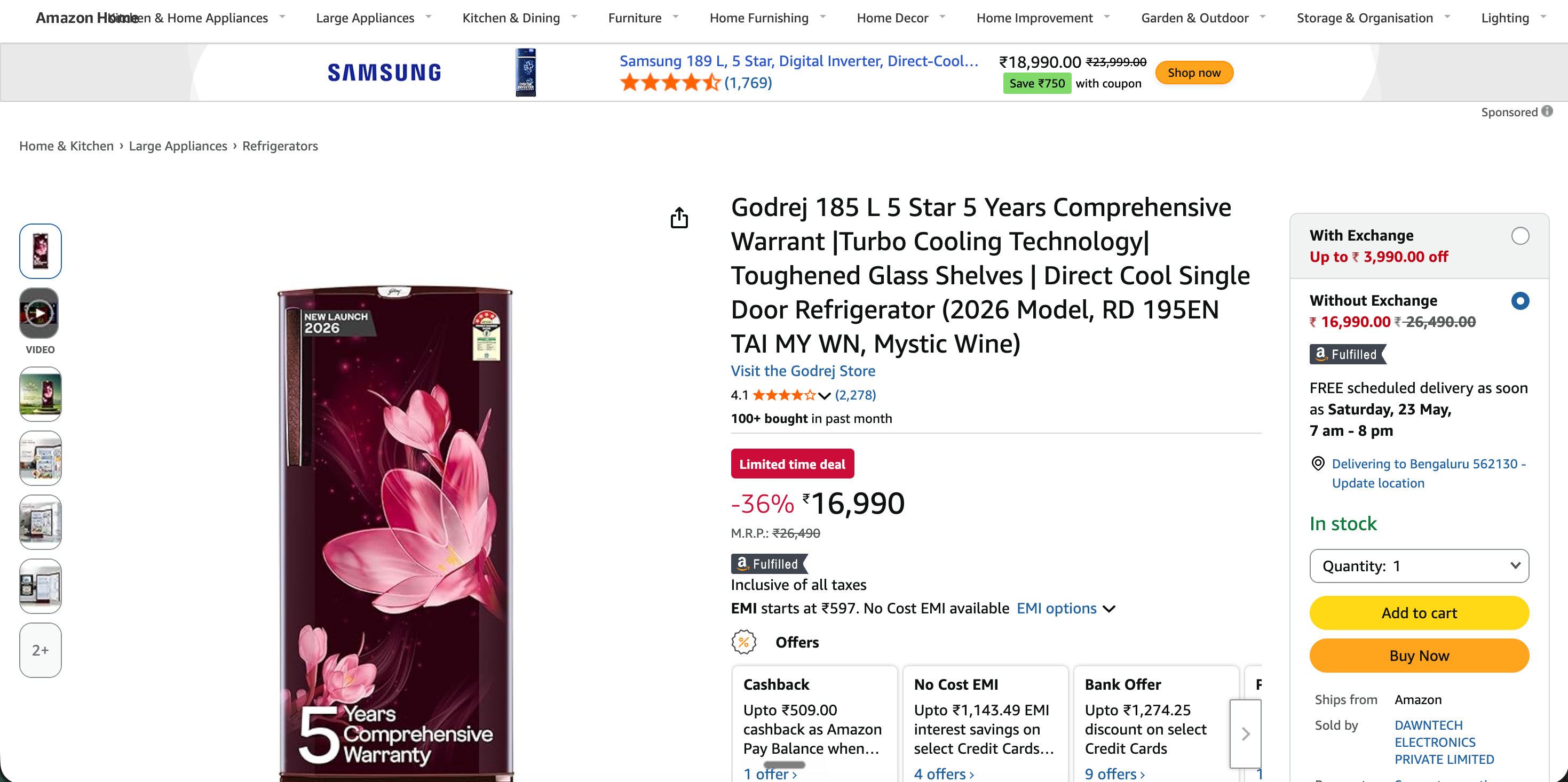Click the Add to cart button
1568x782 pixels.
tap(1419, 613)
